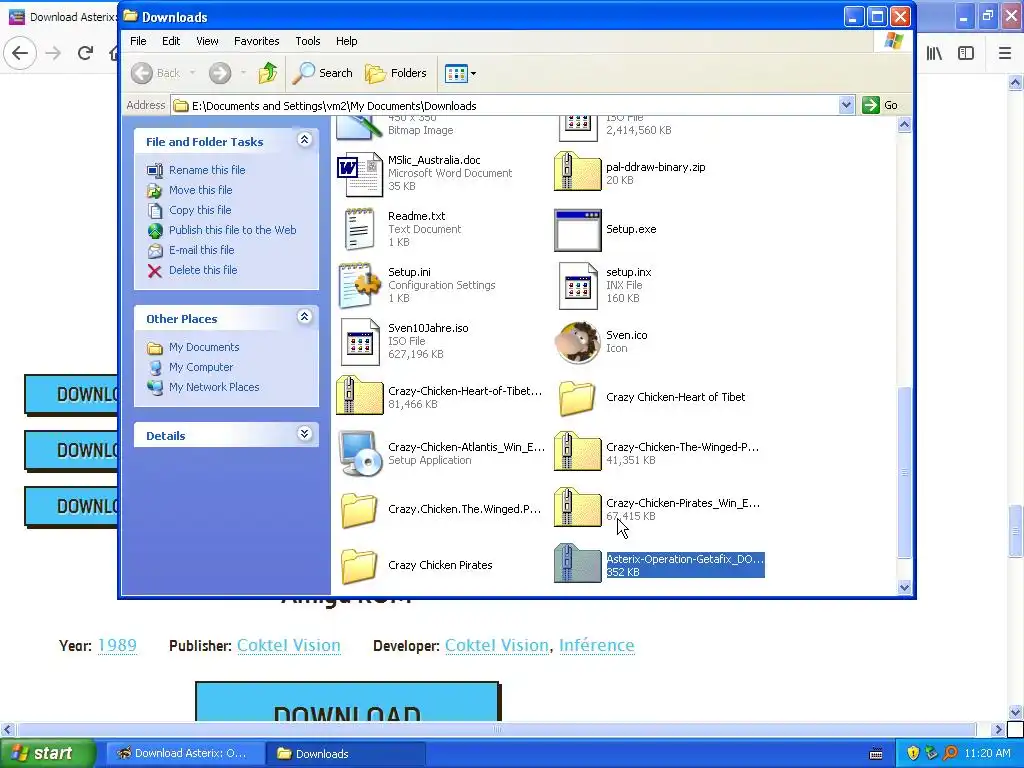The image size is (1024, 768).
Task: Select the Readme.txt file icon
Action: tap(359, 229)
